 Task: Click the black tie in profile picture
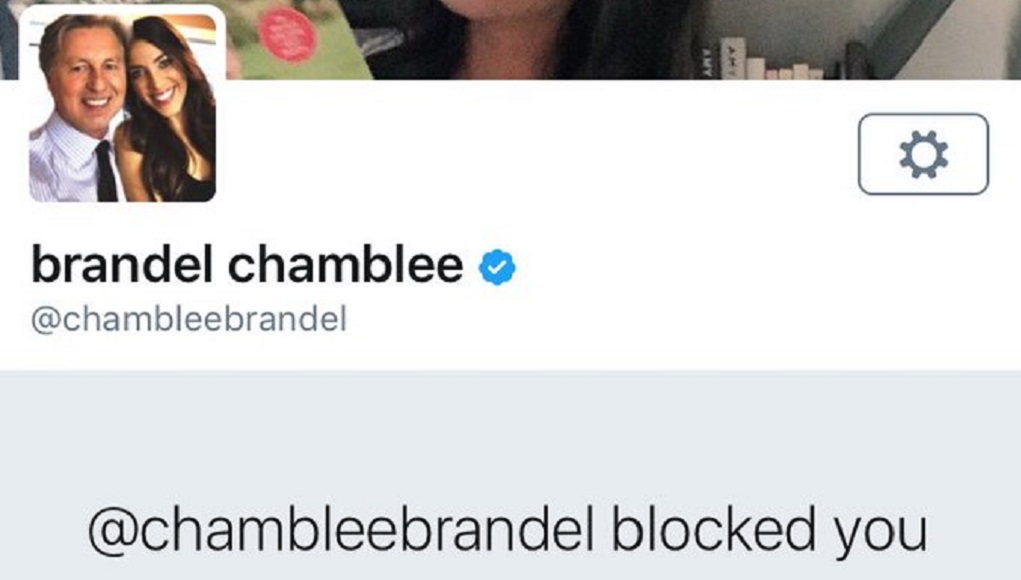point(105,171)
